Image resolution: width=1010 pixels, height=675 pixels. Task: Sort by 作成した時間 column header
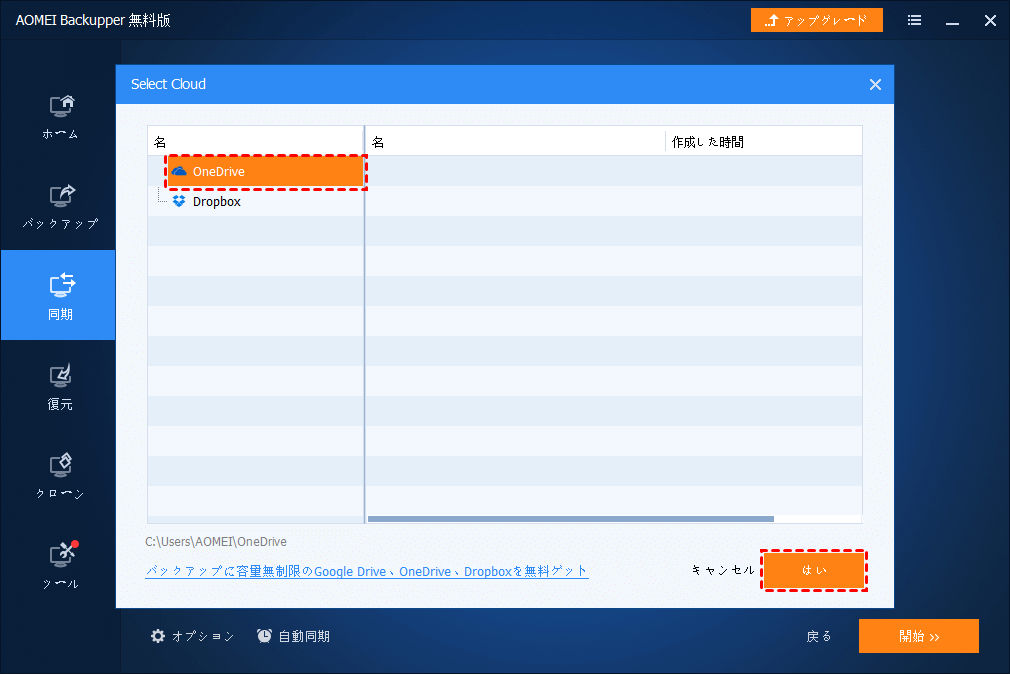click(764, 142)
